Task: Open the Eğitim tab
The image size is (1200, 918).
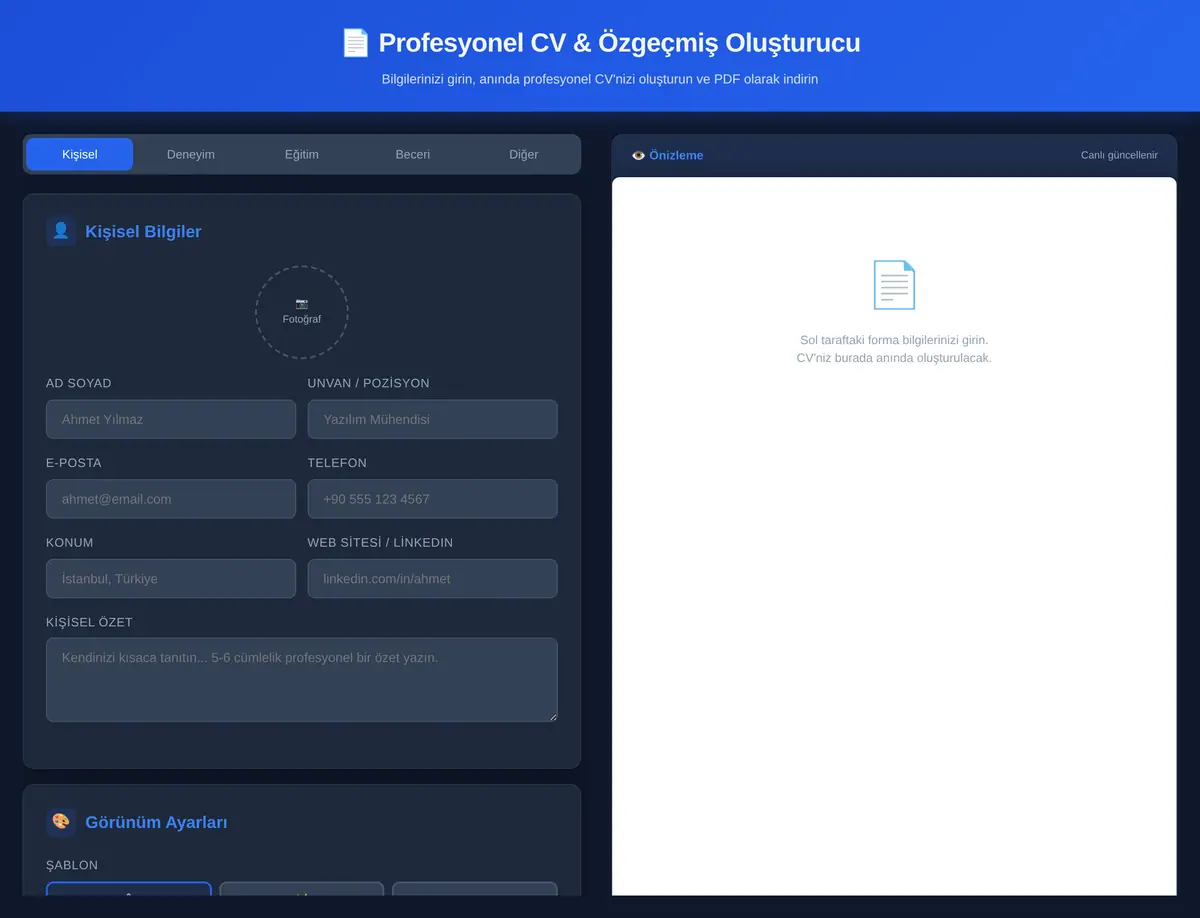Action: coord(302,154)
